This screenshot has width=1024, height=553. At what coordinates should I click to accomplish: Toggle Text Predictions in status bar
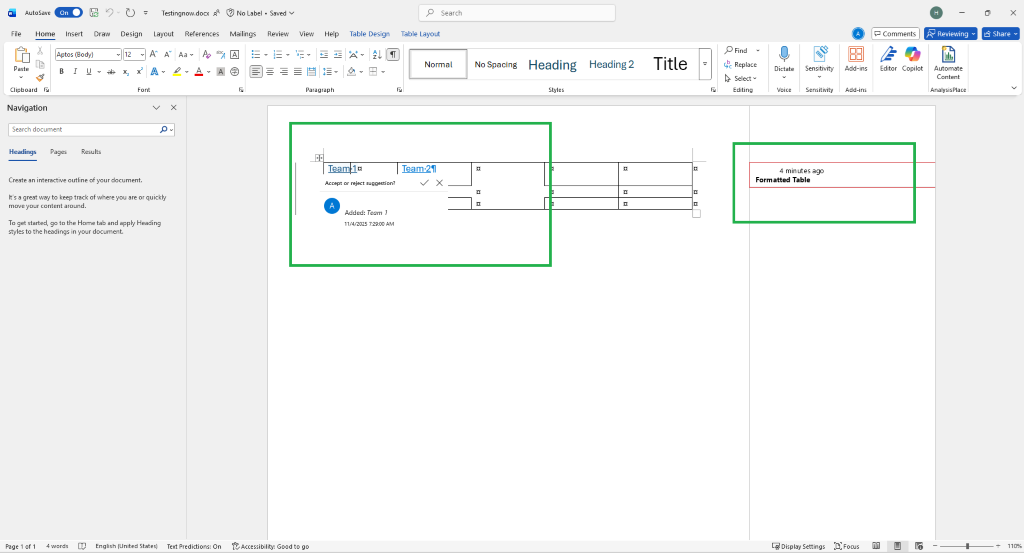(194, 546)
